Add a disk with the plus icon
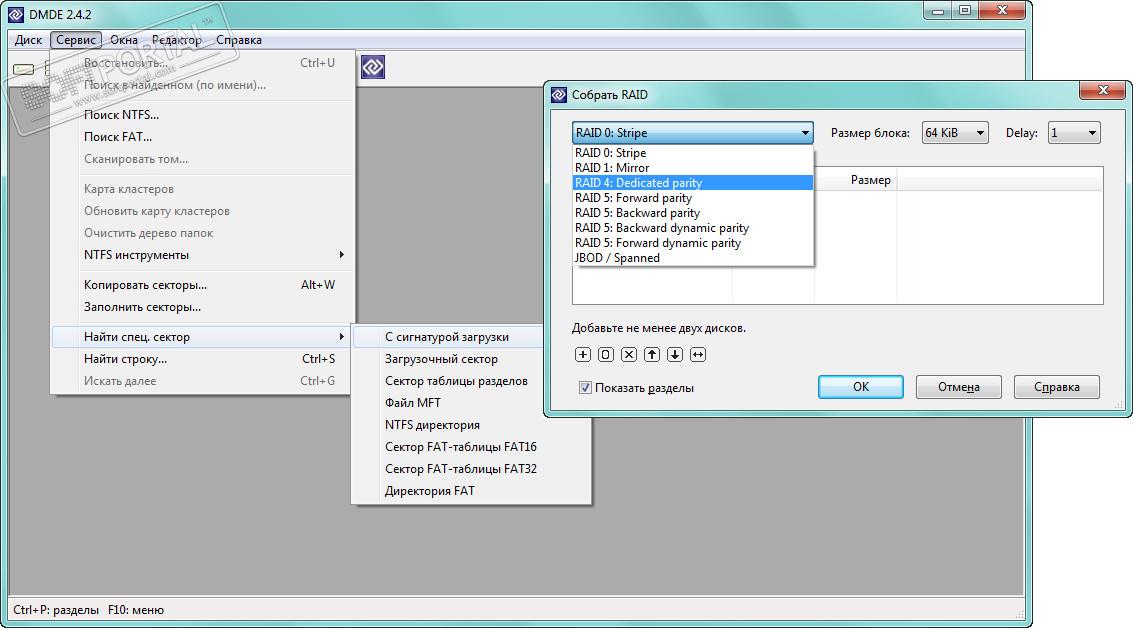1133x628 pixels. (x=583, y=354)
